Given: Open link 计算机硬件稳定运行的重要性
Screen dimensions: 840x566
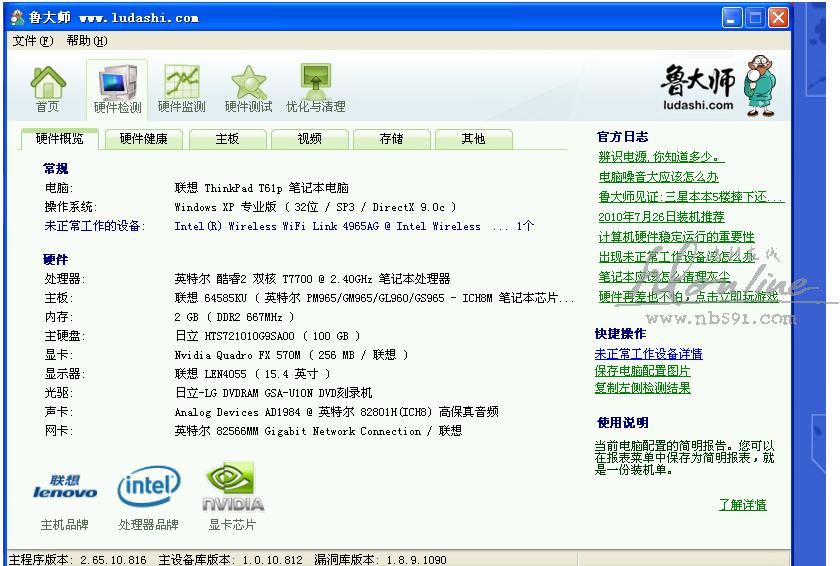Looking at the screenshot, I should point(676,237).
